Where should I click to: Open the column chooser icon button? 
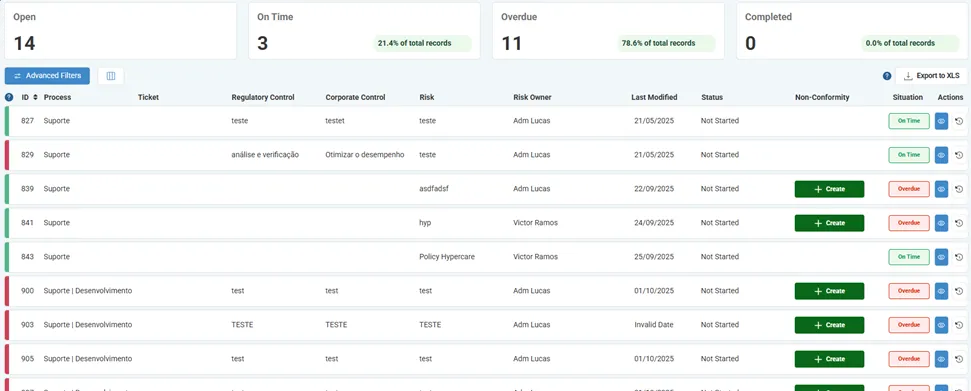111,76
